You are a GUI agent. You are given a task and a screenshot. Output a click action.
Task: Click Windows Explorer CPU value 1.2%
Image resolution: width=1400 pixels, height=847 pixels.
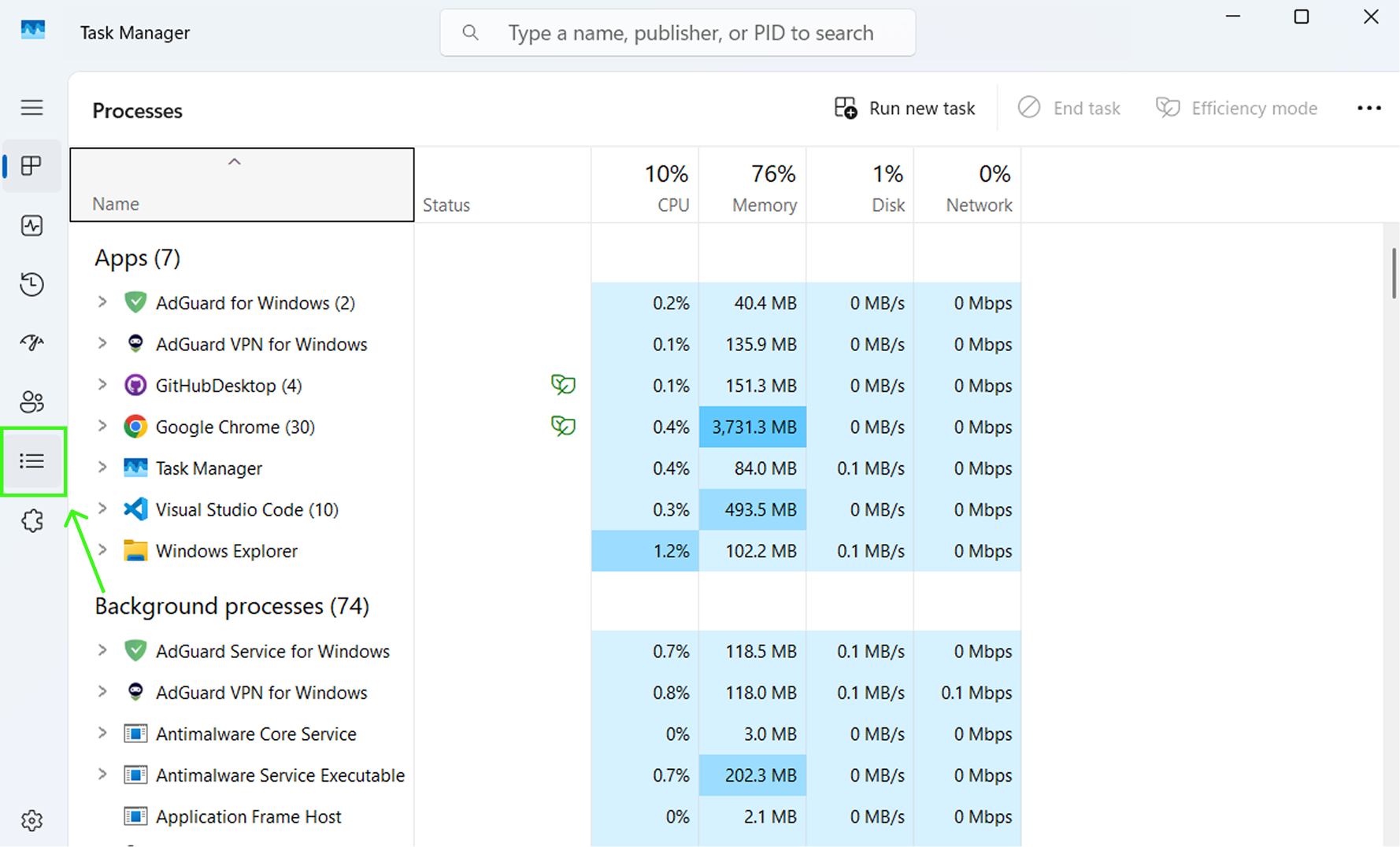[x=645, y=550]
